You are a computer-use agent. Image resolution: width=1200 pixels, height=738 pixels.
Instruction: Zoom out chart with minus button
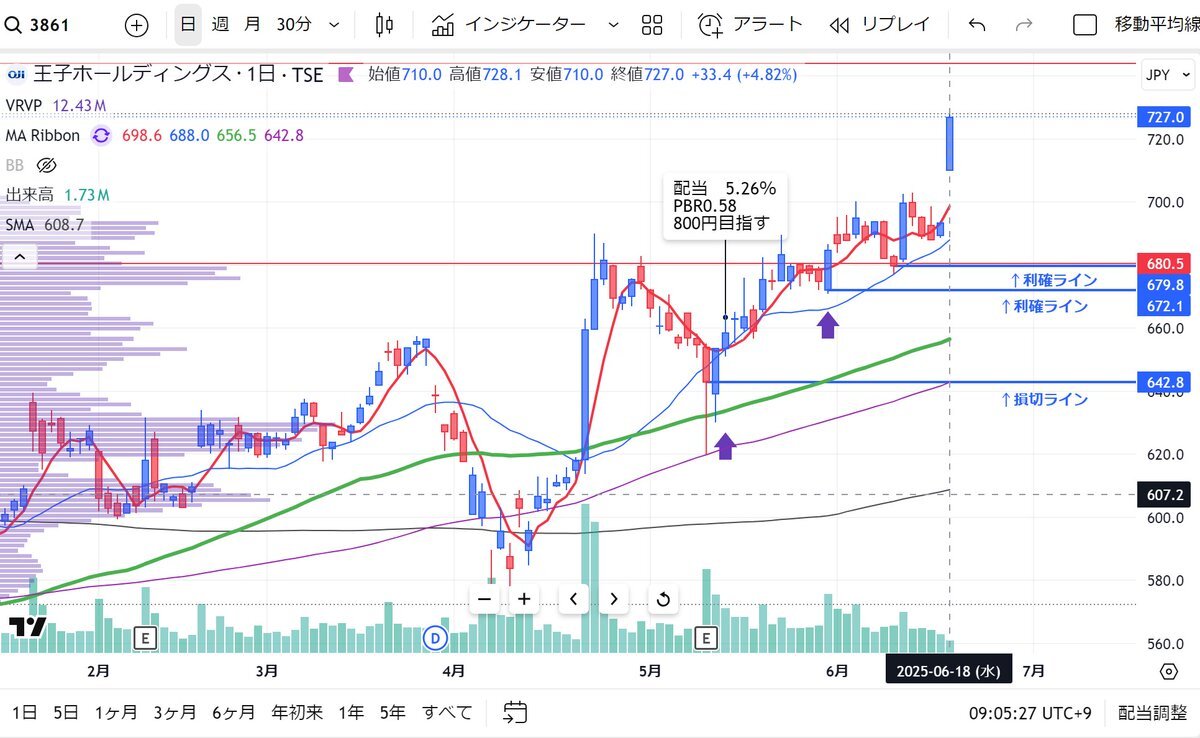pyautogui.click(x=484, y=599)
